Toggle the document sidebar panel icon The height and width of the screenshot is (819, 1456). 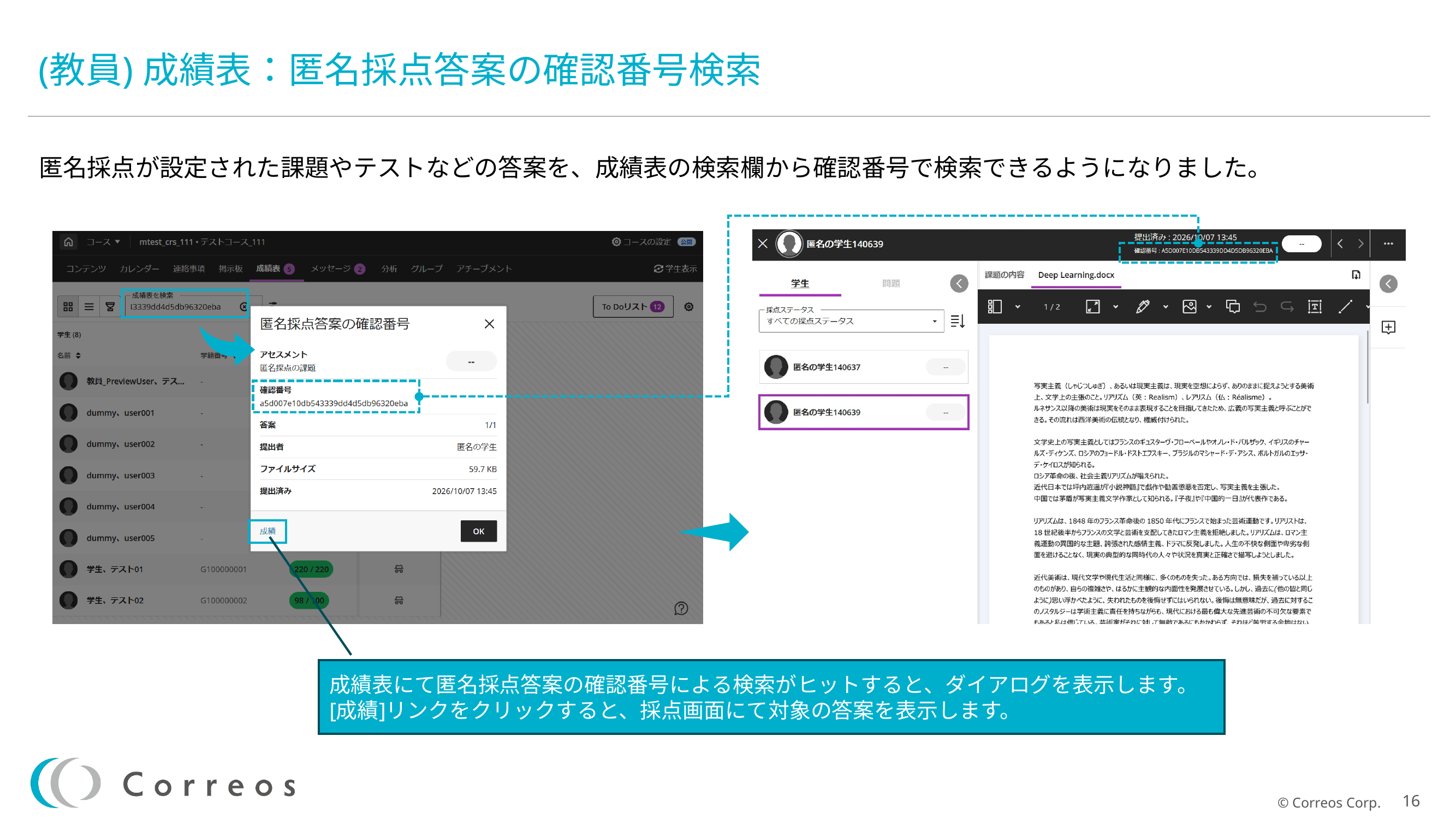pyautogui.click(x=994, y=306)
